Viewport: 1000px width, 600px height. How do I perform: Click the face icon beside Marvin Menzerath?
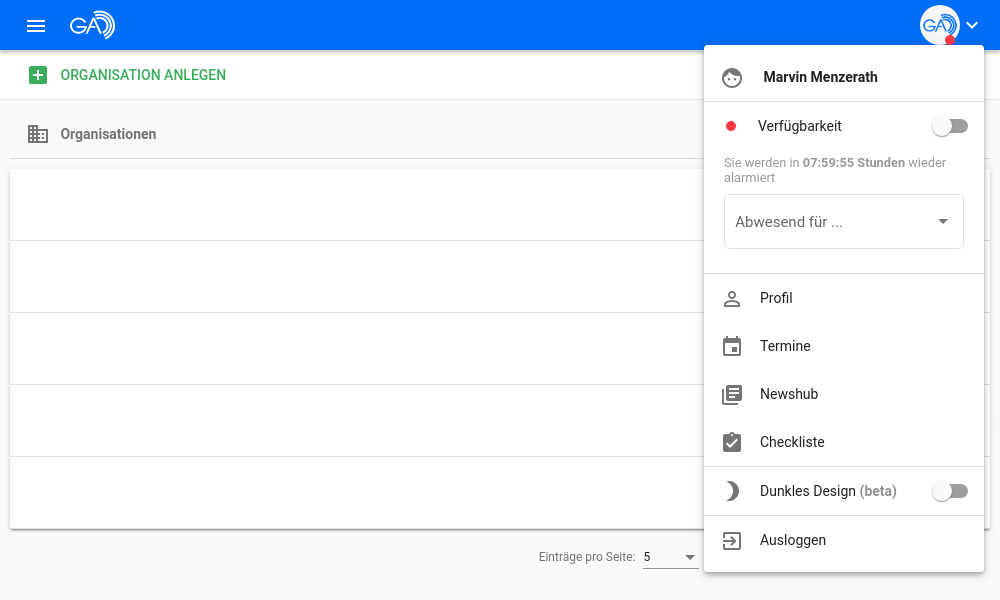click(x=733, y=77)
